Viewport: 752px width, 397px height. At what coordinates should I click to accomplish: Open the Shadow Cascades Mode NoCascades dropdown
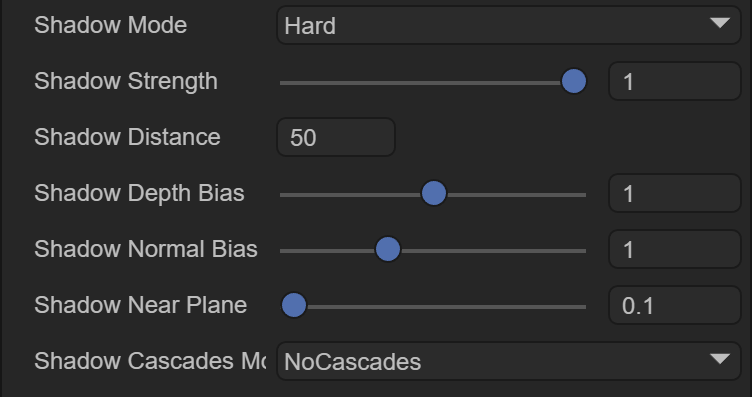click(509, 361)
